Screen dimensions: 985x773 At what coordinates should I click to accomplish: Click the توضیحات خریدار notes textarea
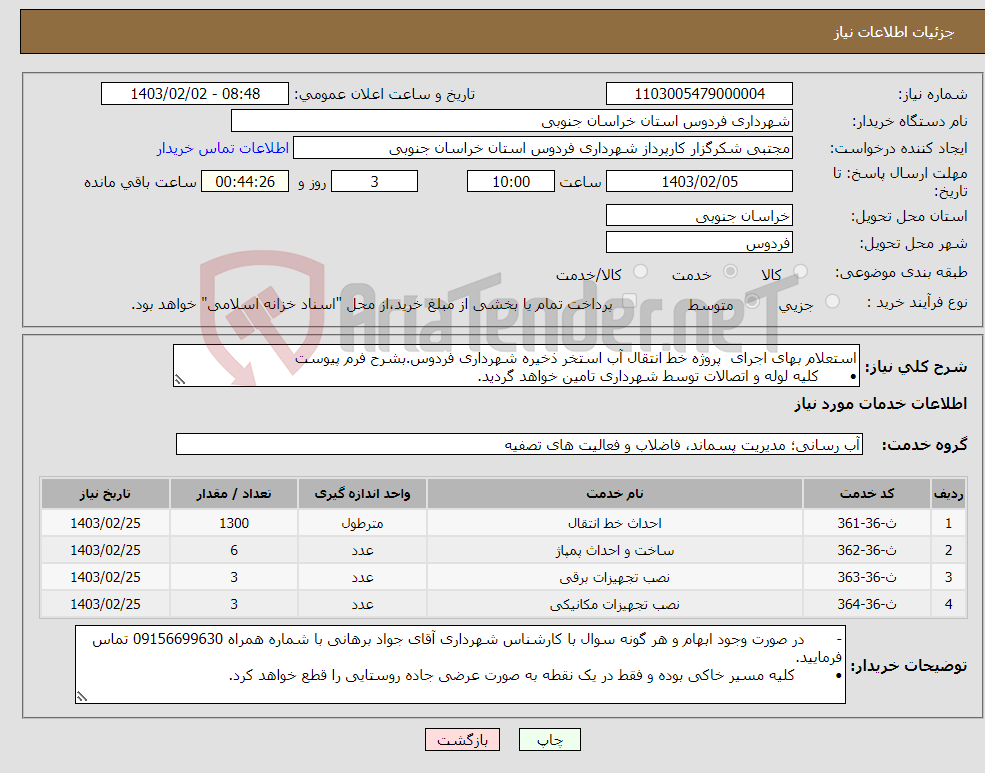[460, 664]
